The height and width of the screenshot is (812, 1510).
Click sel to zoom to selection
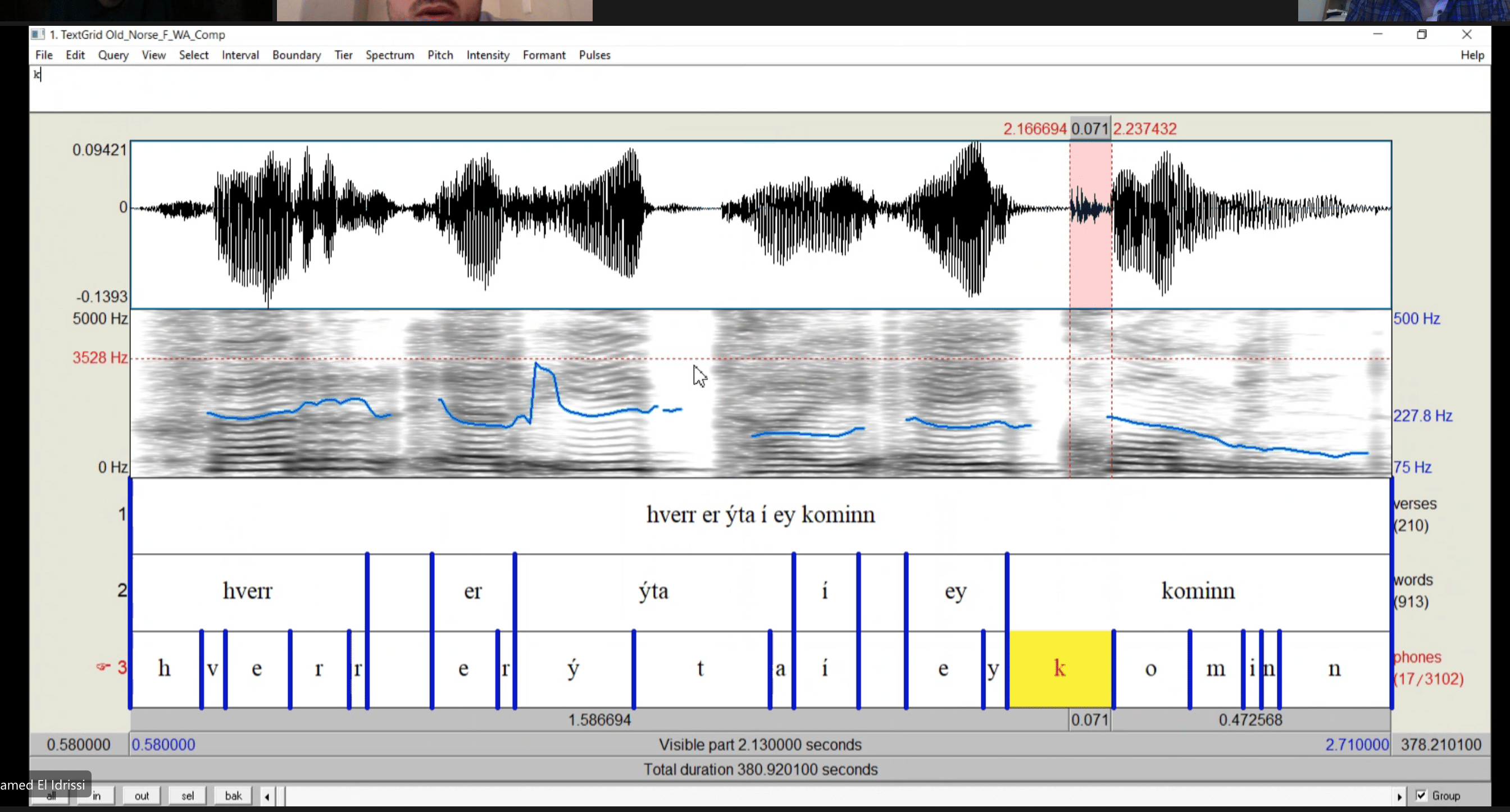(187, 795)
